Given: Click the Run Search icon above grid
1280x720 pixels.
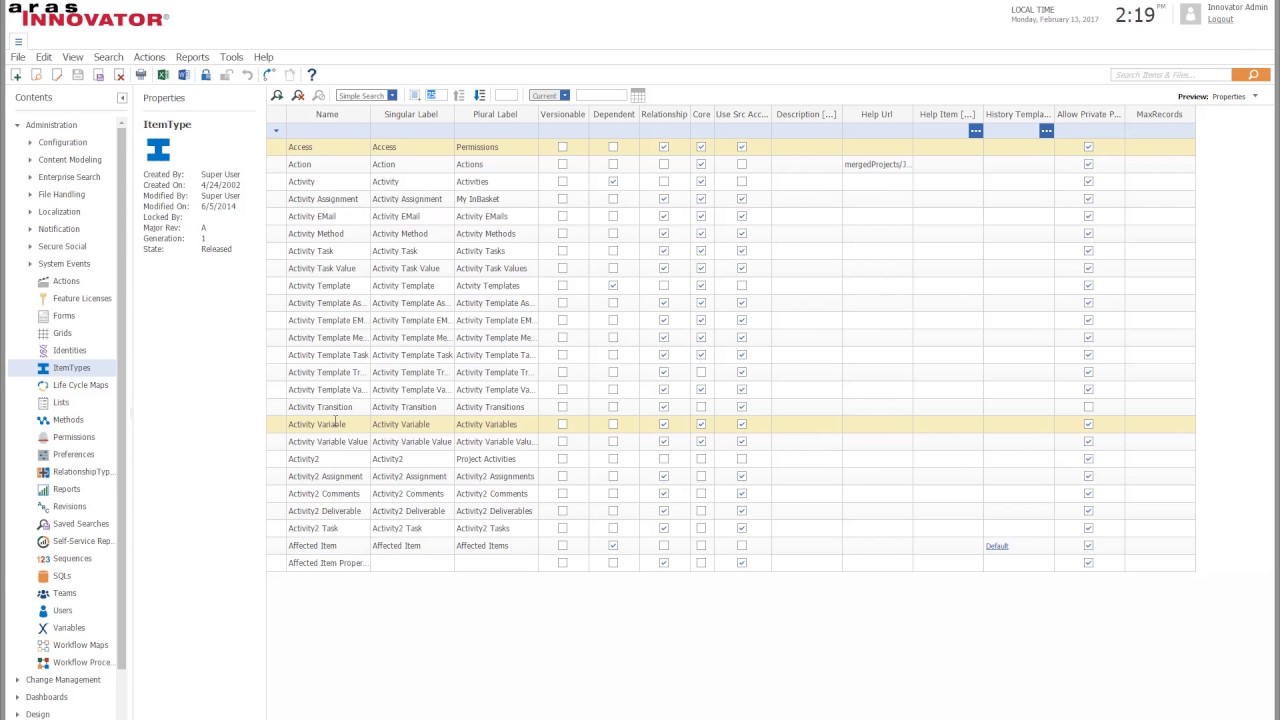Looking at the screenshot, I should pos(277,95).
